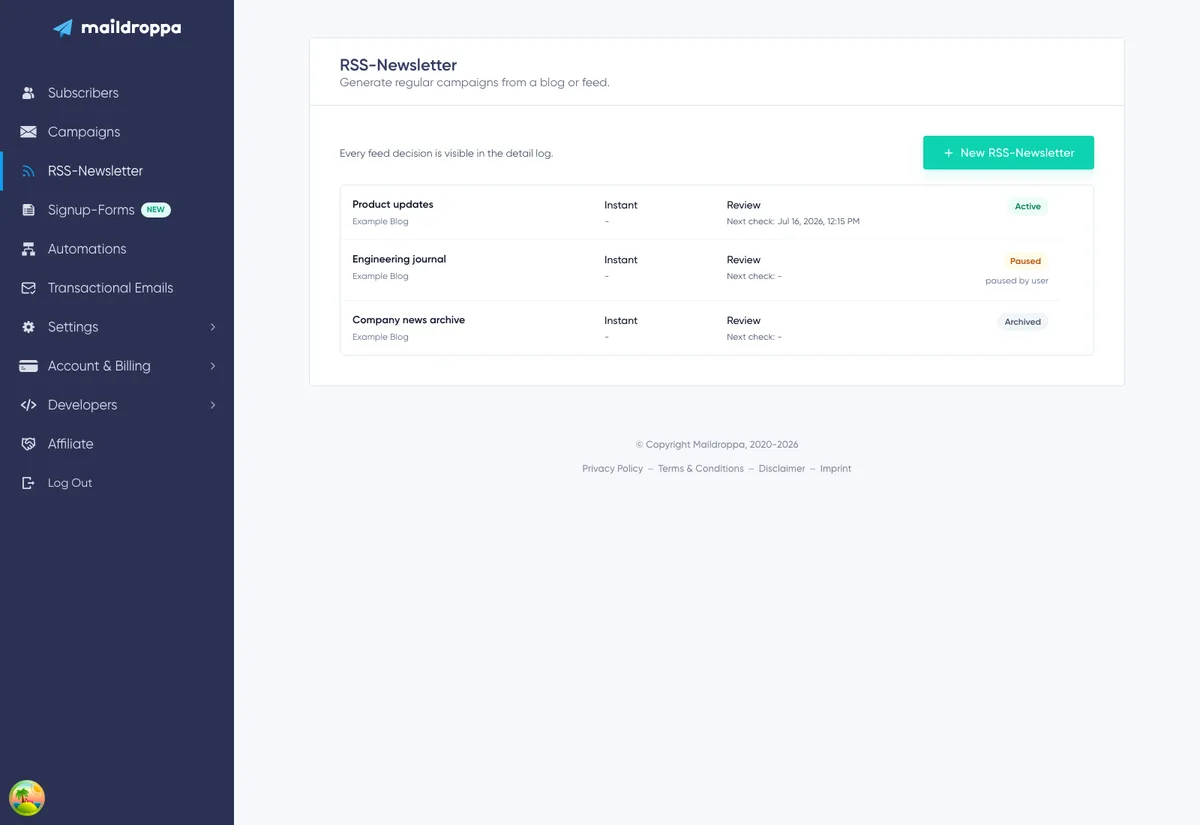Go to Campaigns section
This screenshot has height=825, width=1200.
pyautogui.click(x=84, y=132)
